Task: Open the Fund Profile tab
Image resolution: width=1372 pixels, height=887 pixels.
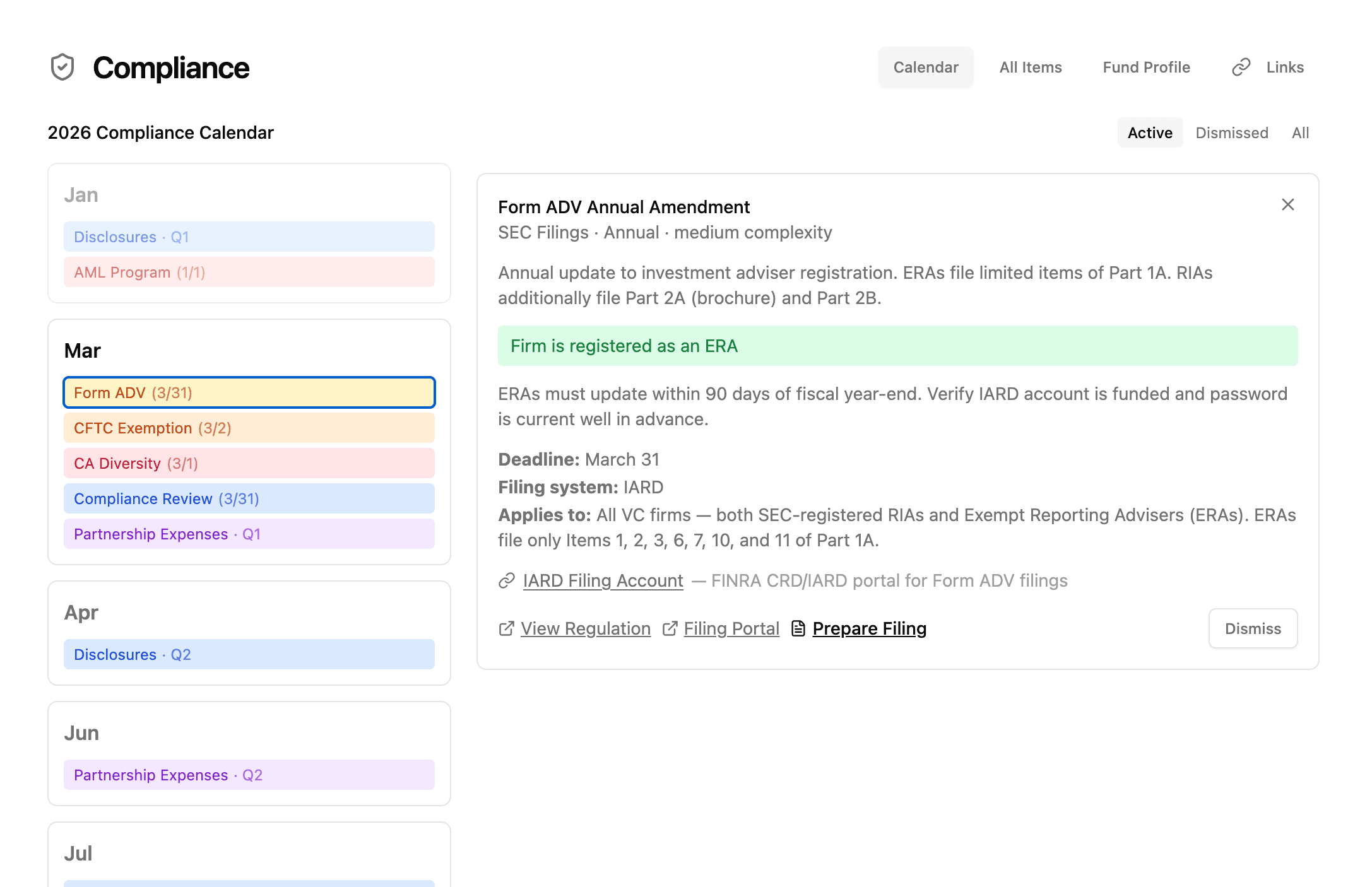Action: tap(1146, 68)
